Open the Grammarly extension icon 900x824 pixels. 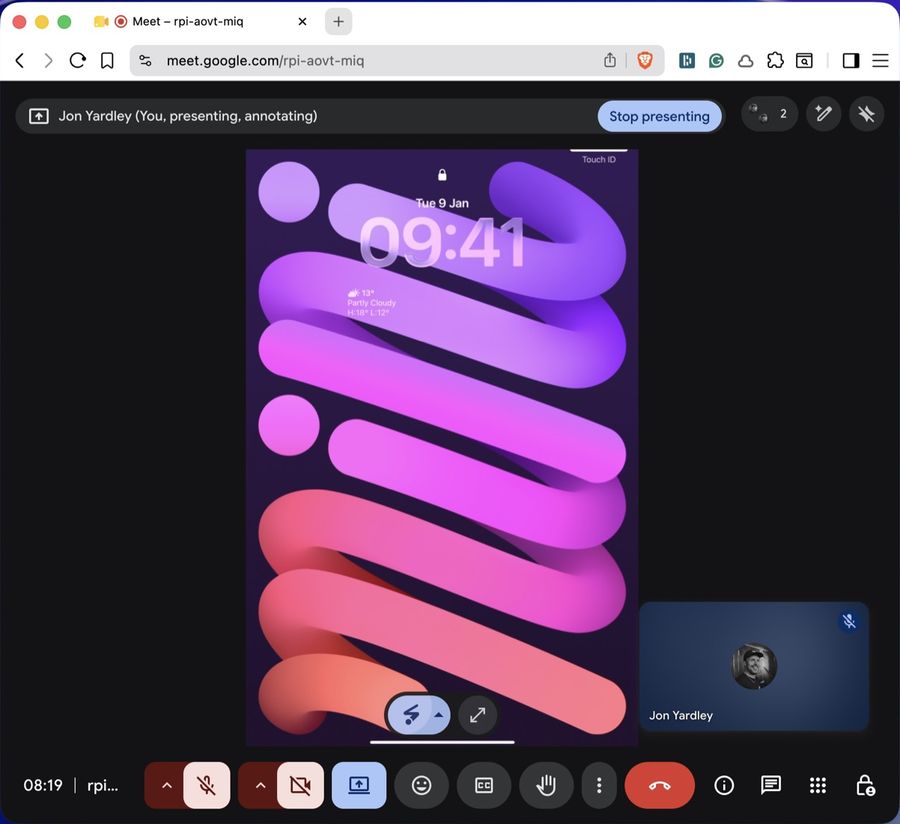tap(716, 60)
